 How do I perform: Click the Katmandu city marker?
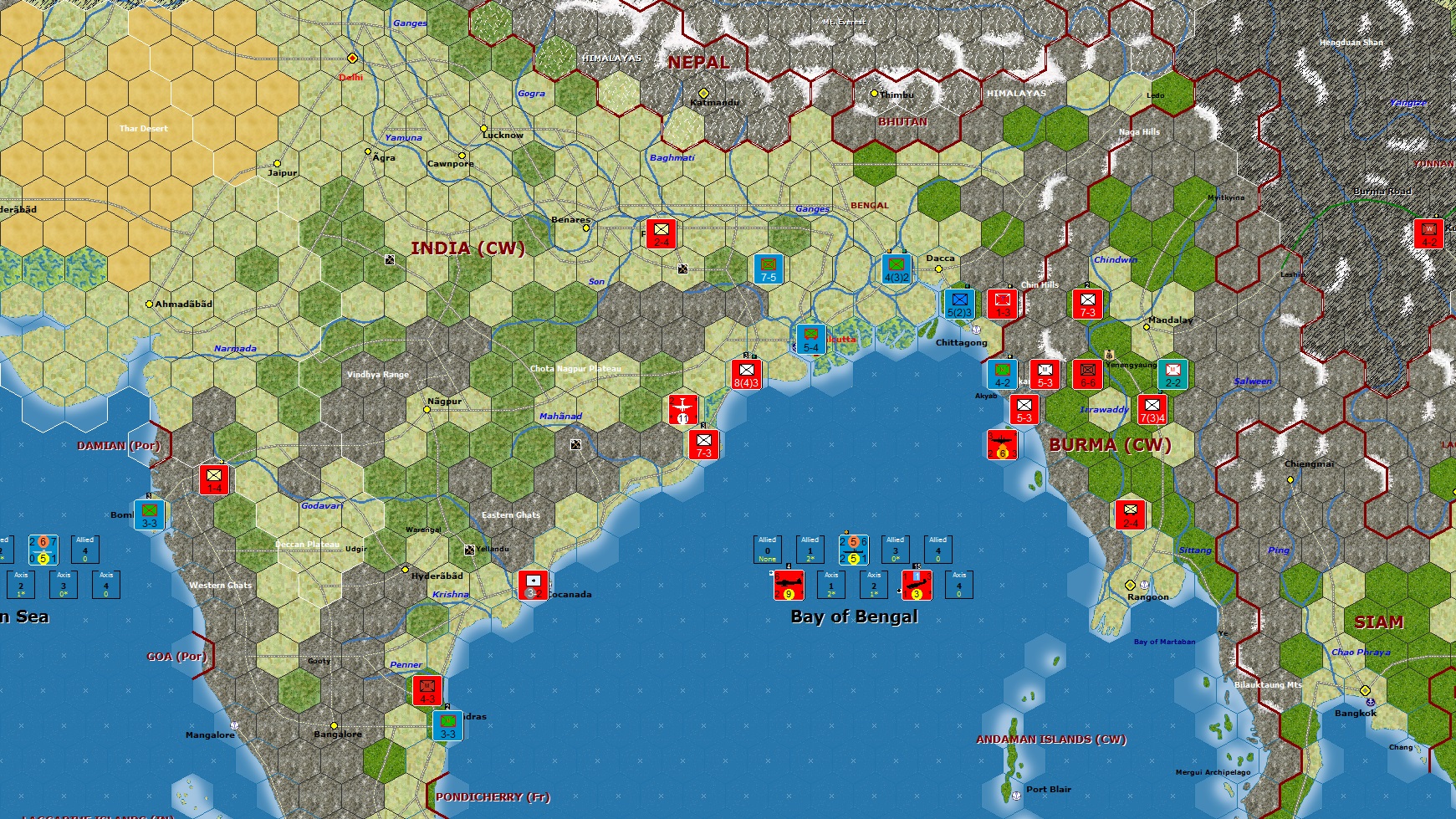[703, 93]
